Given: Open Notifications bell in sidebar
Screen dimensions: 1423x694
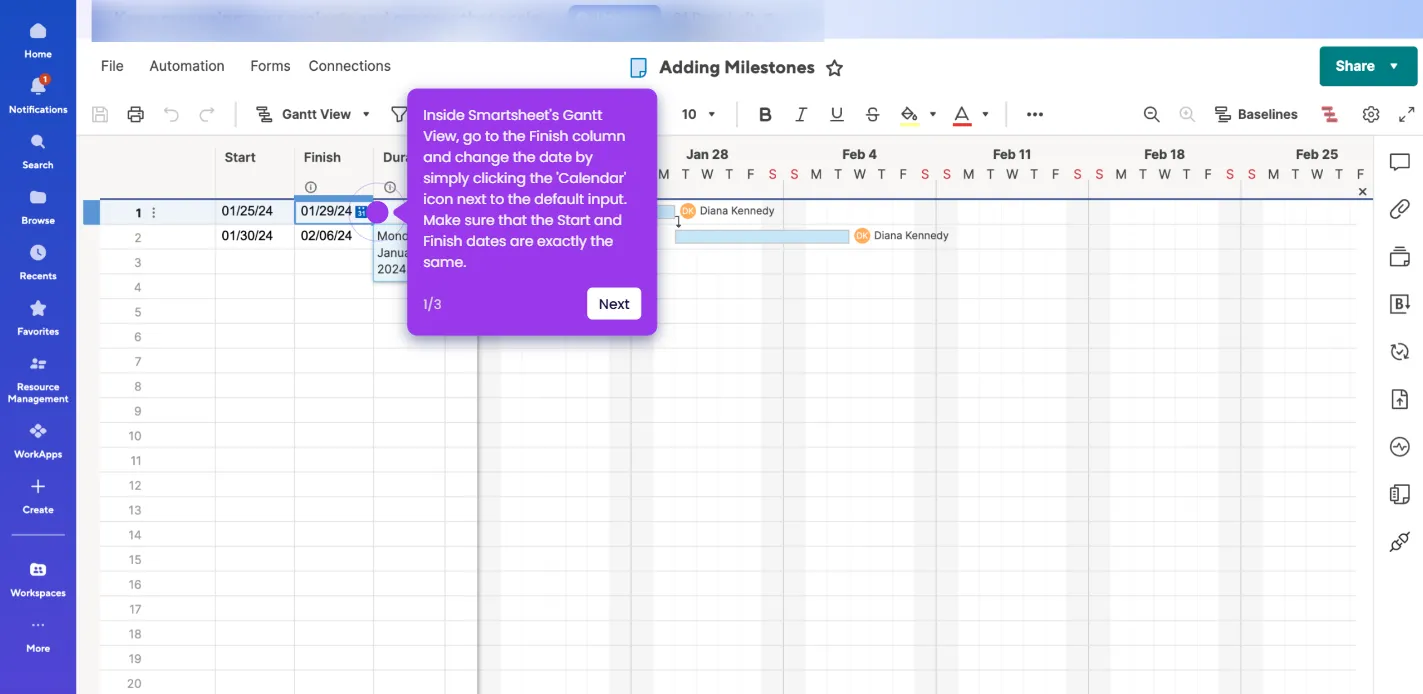Looking at the screenshot, I should coord(38,95).
